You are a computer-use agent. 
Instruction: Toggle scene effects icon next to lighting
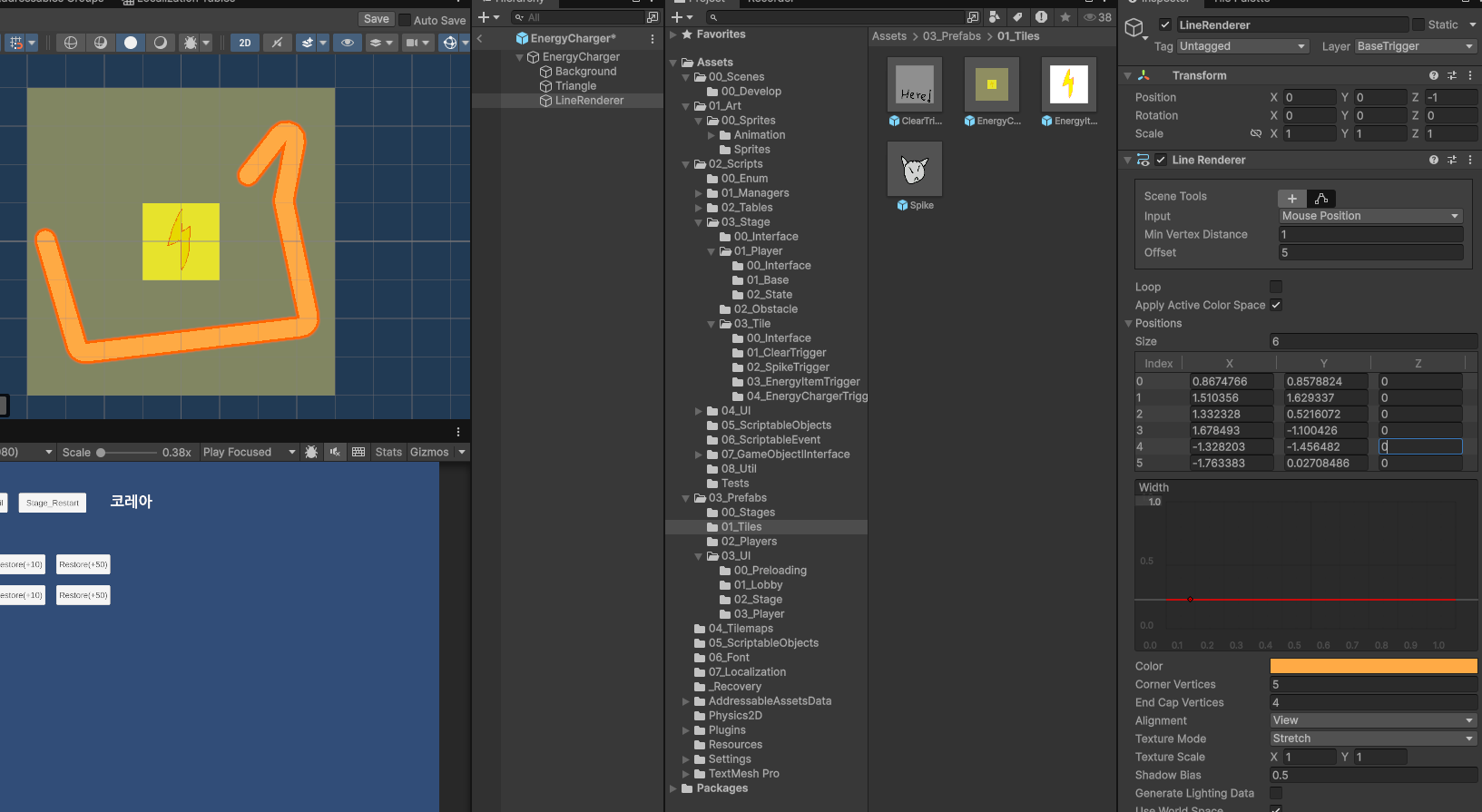(308, 43)
